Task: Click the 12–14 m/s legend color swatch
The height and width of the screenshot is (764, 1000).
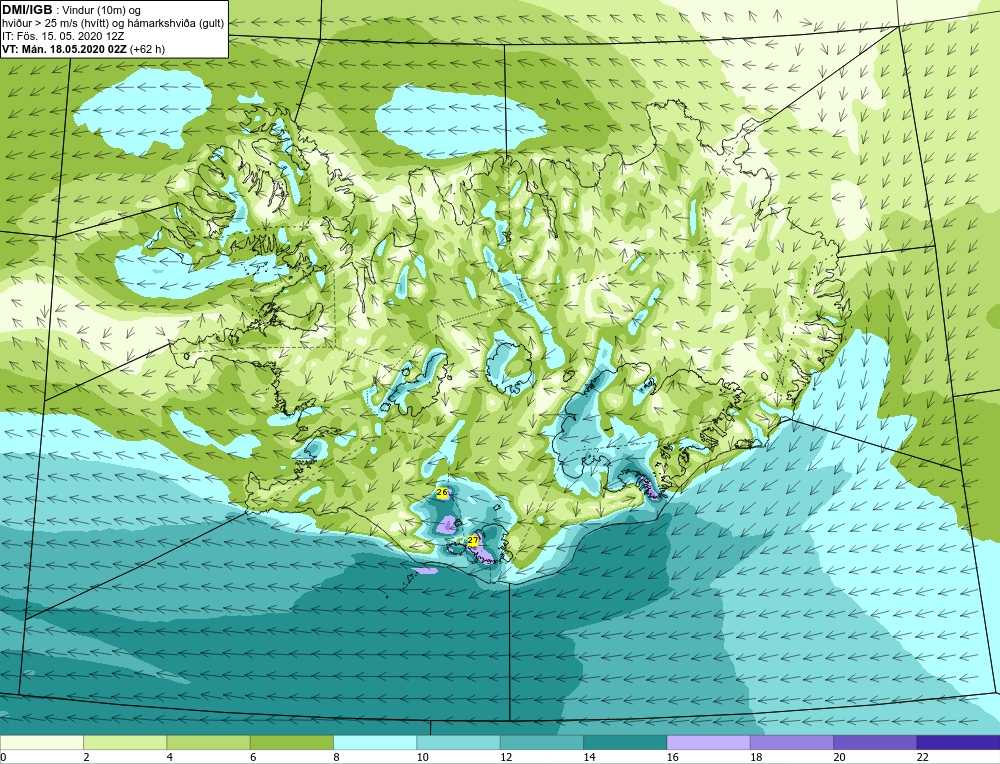Action: coord(541,742)
